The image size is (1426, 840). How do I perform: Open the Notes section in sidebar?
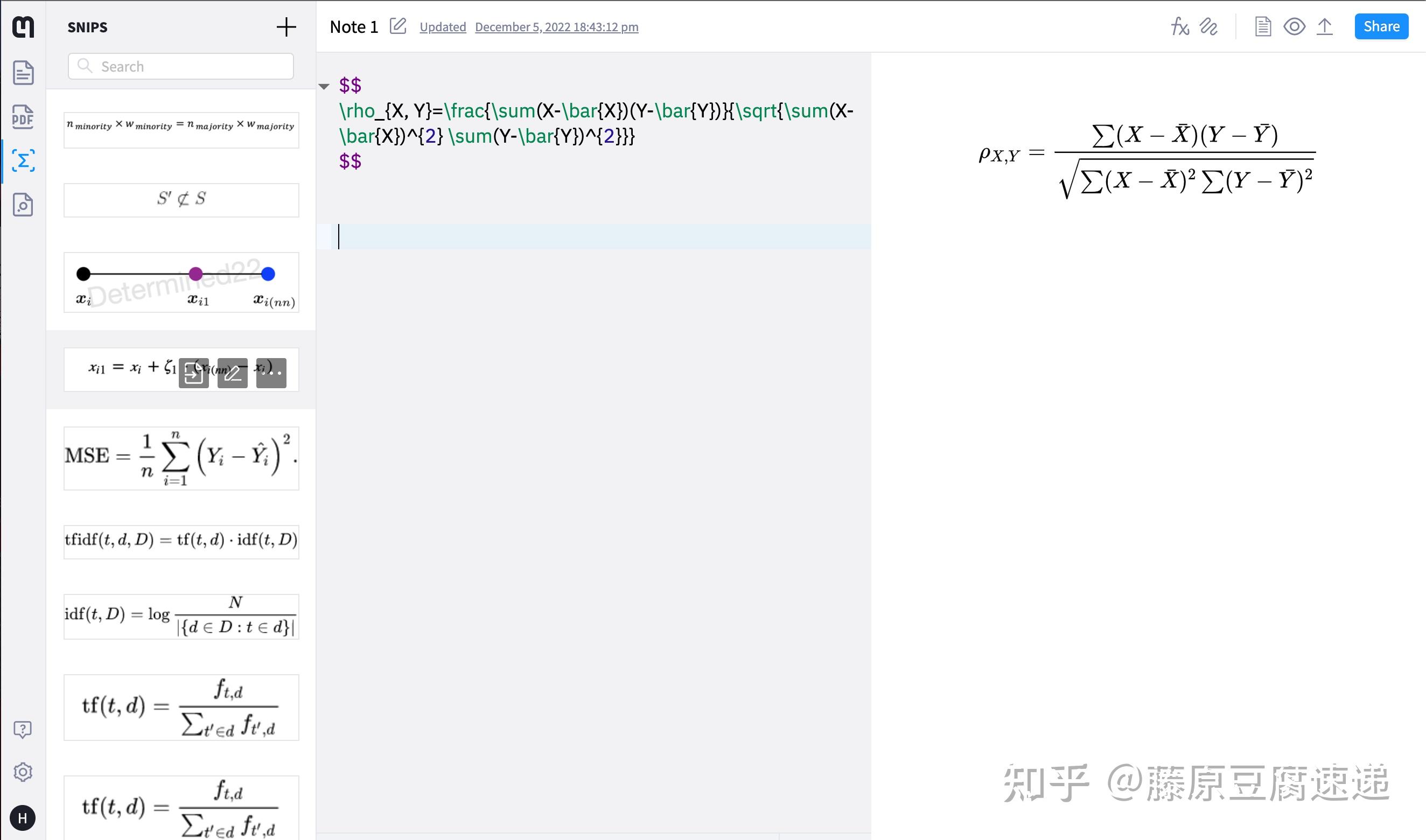click(x=23, y=73)
